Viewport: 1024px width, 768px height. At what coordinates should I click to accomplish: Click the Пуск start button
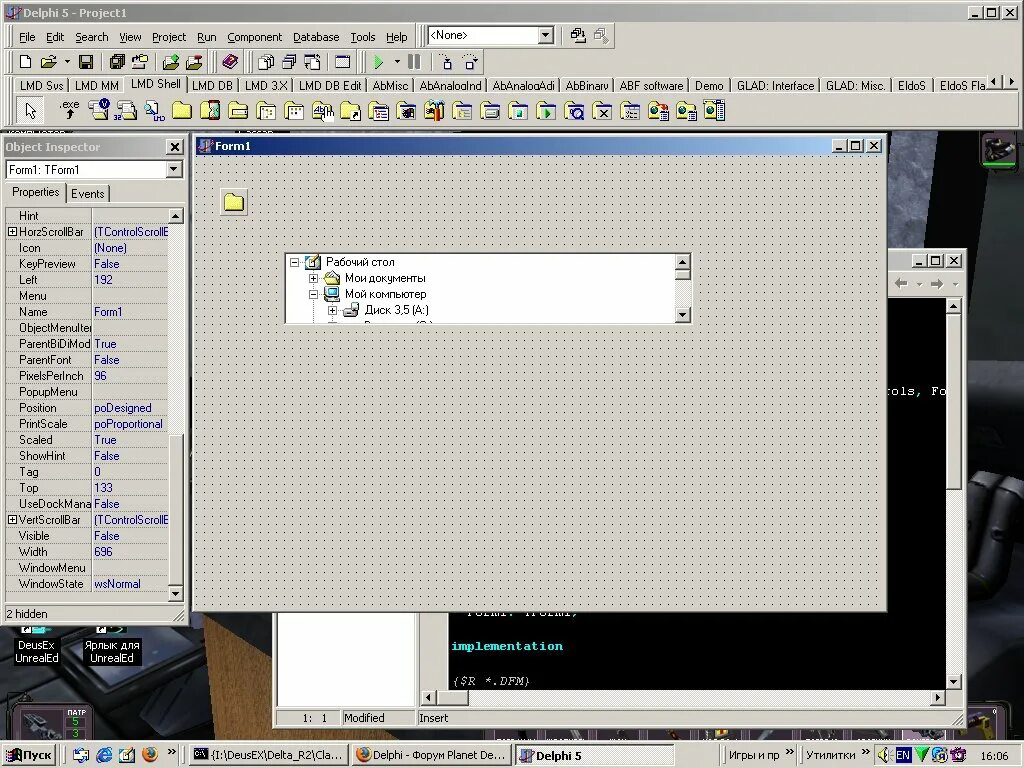pyautogui.click(x=29, y=755)
